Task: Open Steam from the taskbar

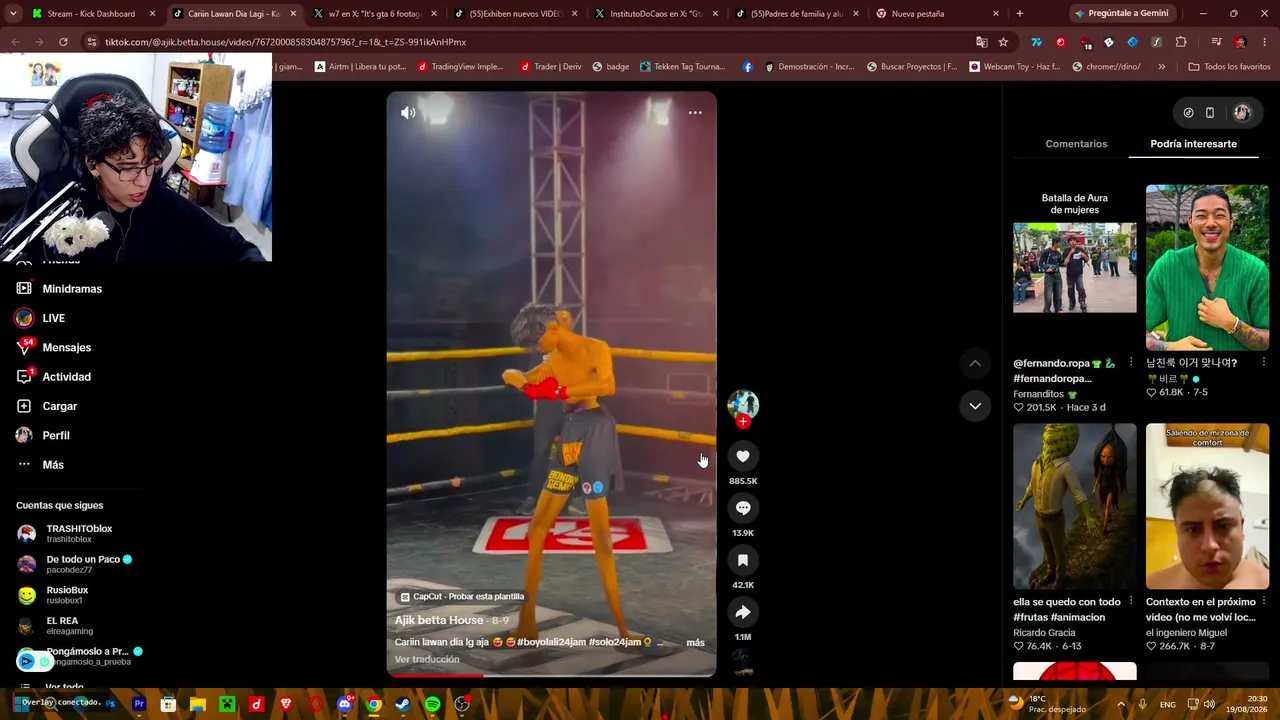Action: (x=403, y=704)
